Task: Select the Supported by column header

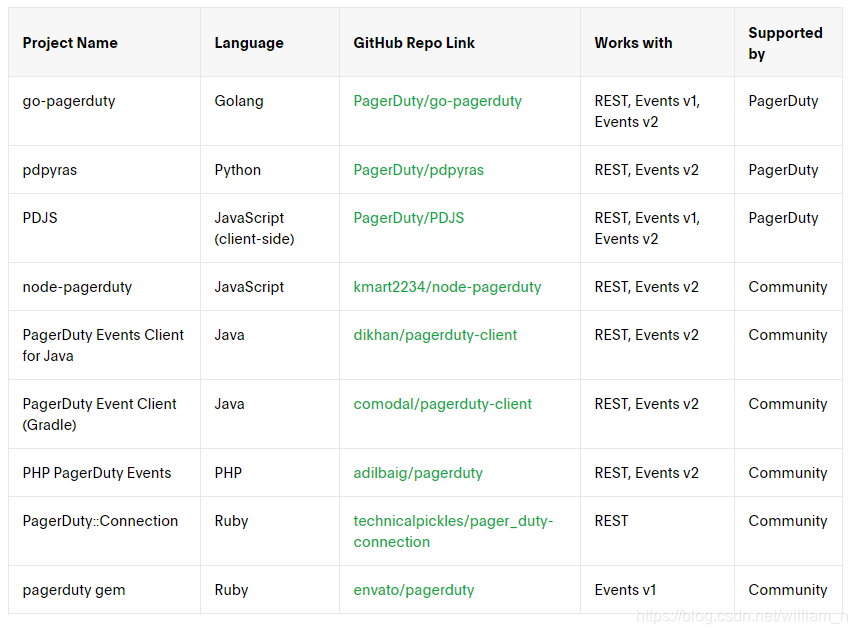Action: click(789, 43)
